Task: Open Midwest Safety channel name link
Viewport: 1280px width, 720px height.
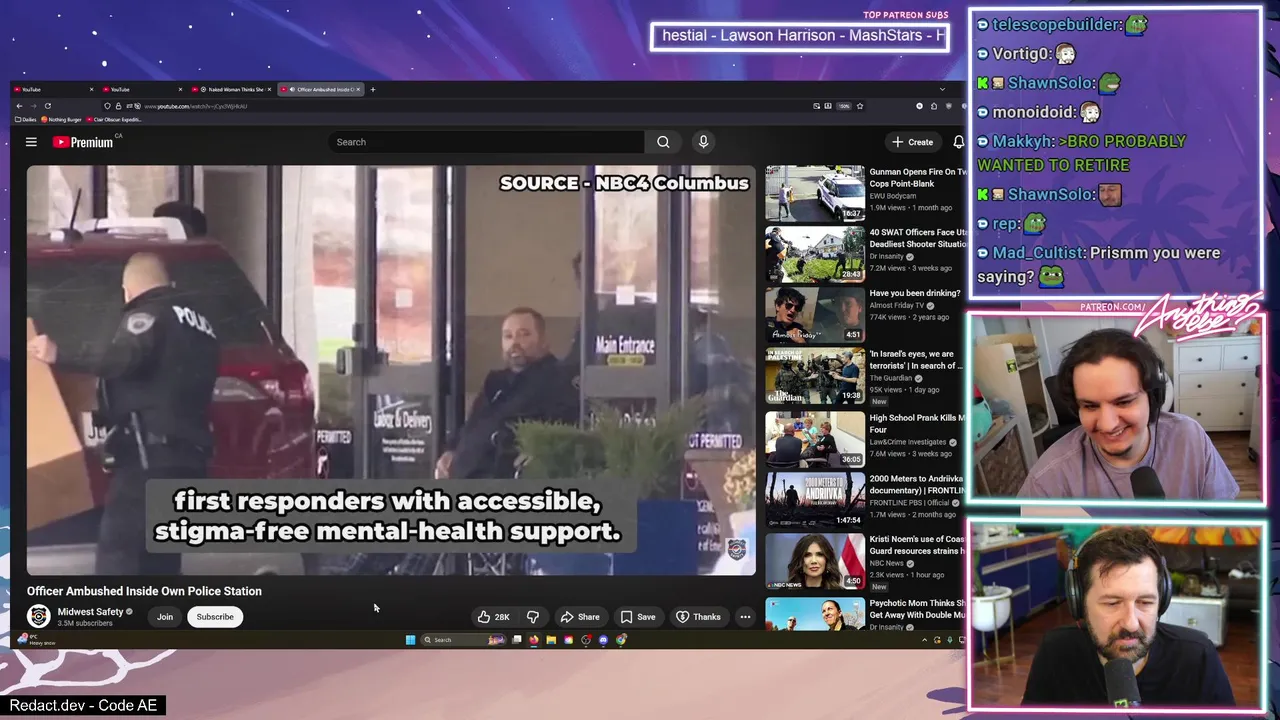Action: point(90,611)
